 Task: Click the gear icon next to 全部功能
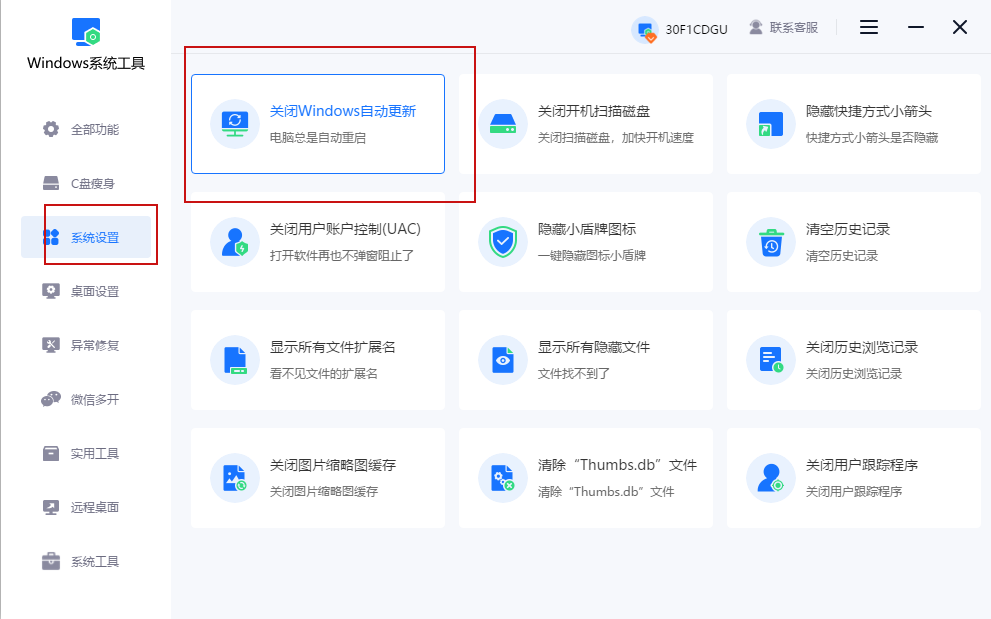coord(51,129)
